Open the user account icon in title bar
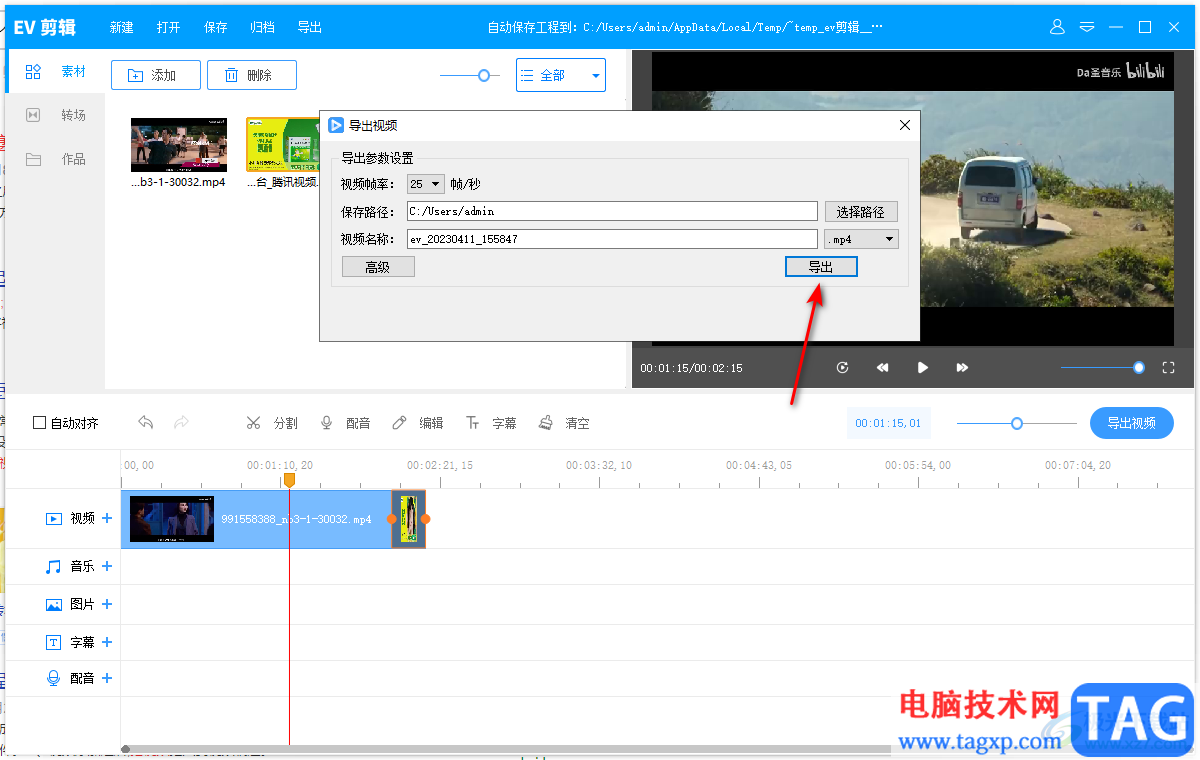 click(x=1057, y=27)
